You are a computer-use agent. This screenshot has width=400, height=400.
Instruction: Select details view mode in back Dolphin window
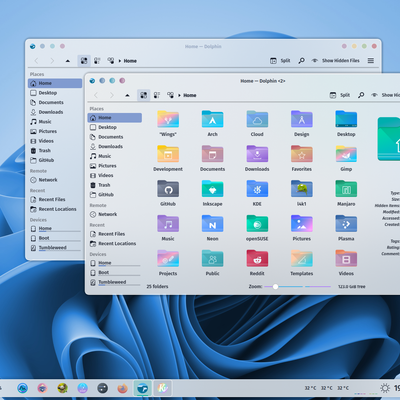(x=111, y=61)
